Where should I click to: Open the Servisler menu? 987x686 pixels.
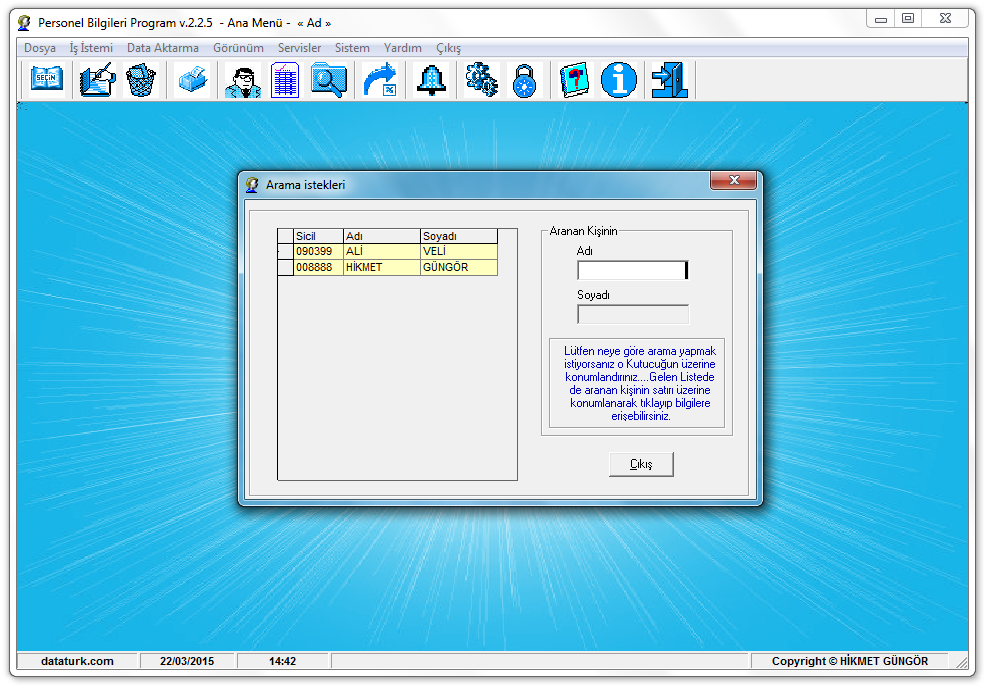299,48
